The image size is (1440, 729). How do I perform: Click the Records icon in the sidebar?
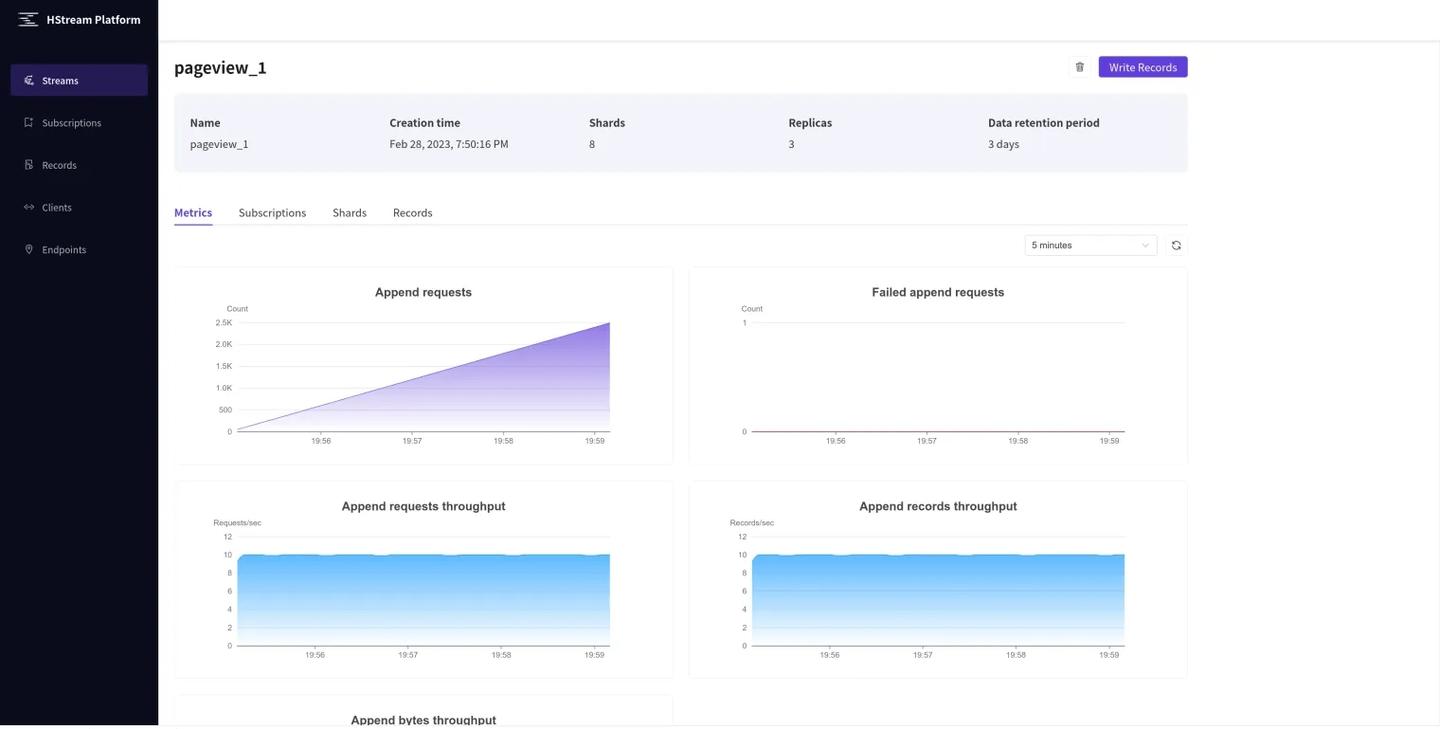(x=27, y=163)
